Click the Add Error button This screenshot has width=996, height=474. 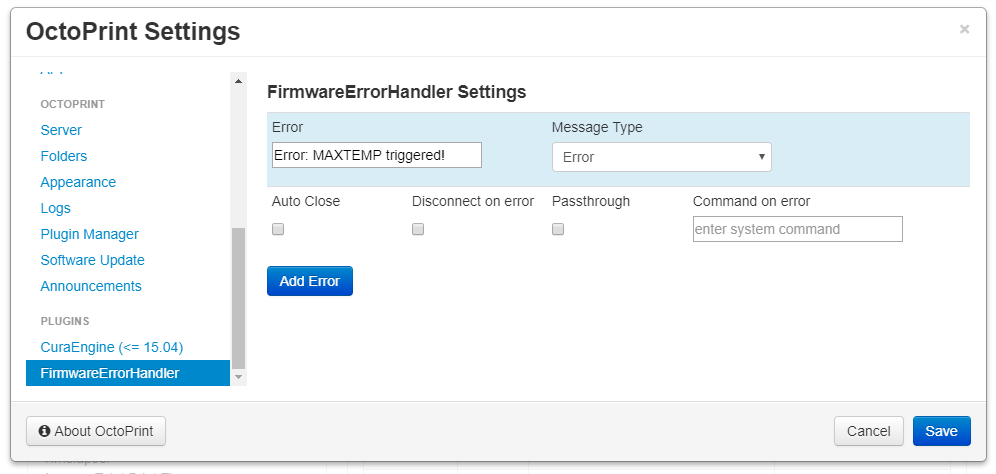(x=309, y=281)
